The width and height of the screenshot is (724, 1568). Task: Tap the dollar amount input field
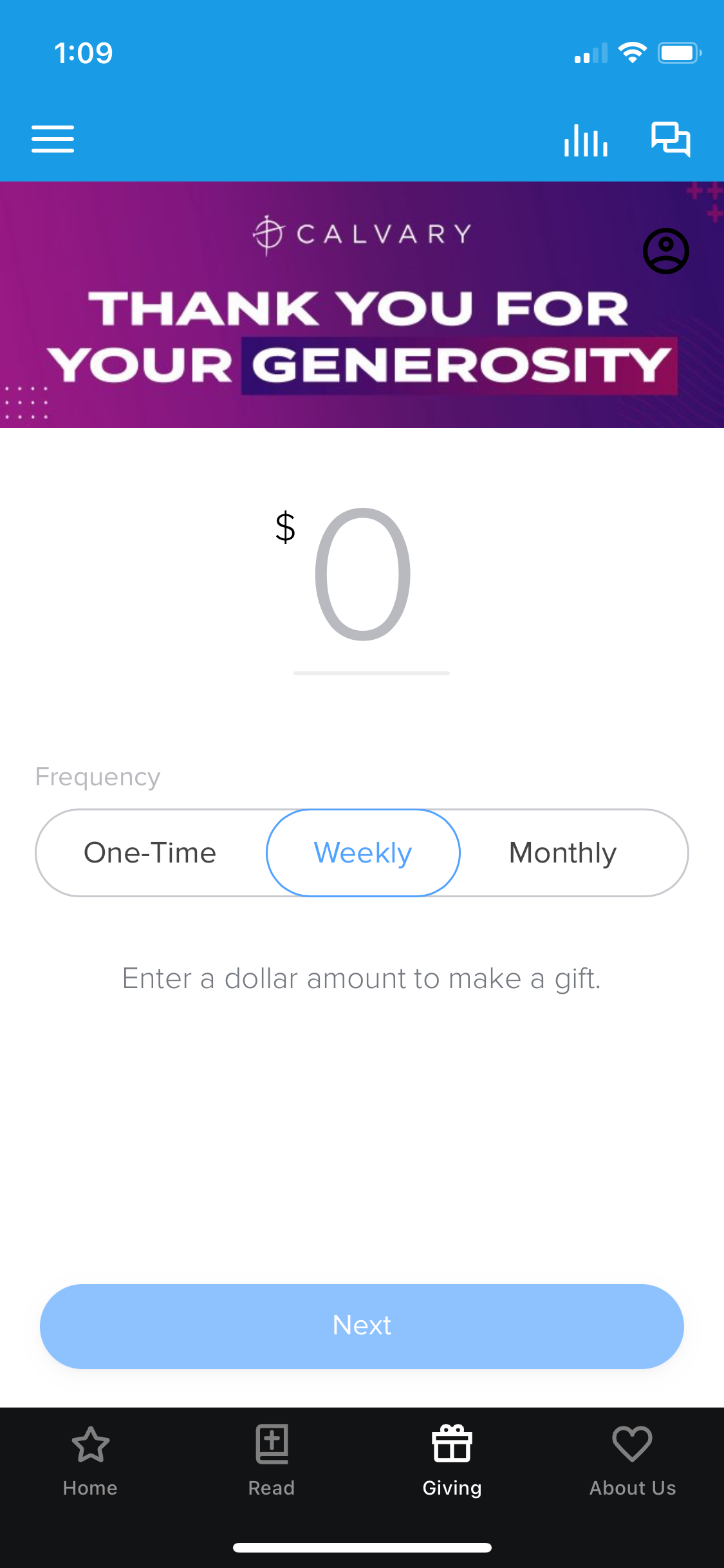[364, 576]
